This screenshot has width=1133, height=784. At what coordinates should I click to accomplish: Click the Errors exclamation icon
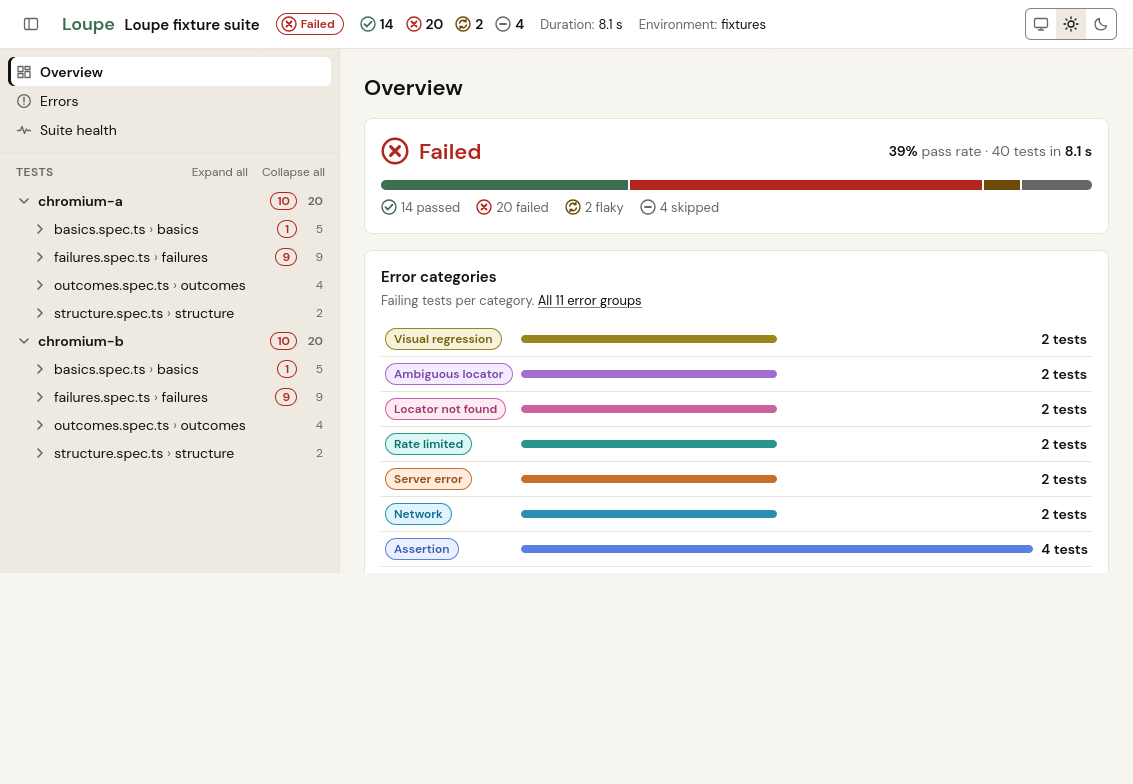pos(24,101)
